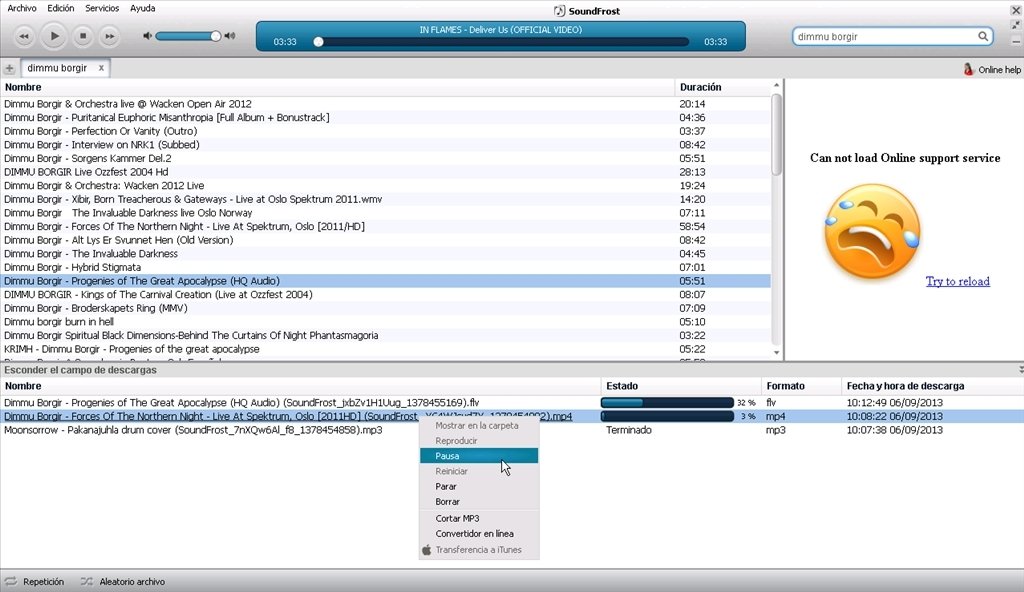
Task: Go to the previous track
Action: (x=24, y=37)
